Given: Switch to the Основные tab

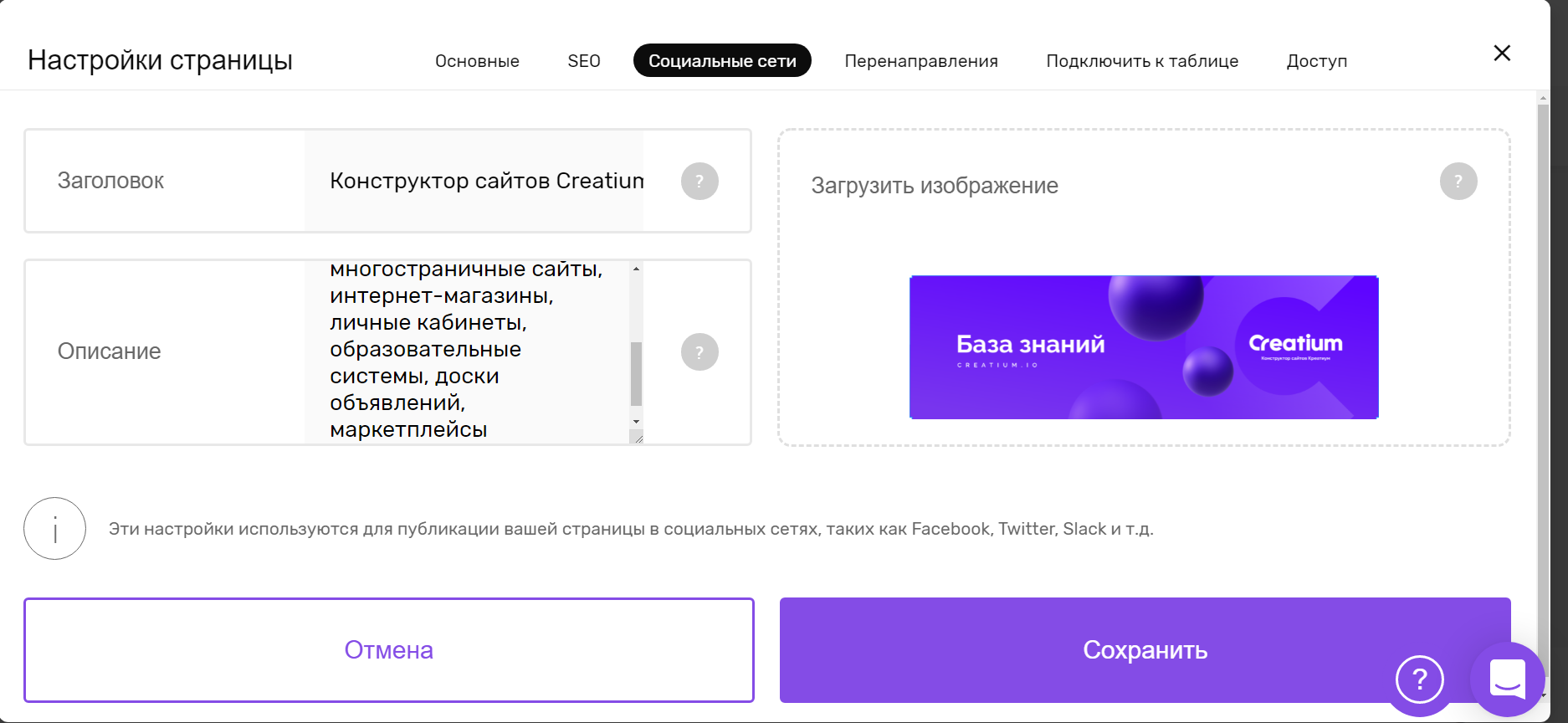Looking at the screenshot, I should [x=477, y=61].
